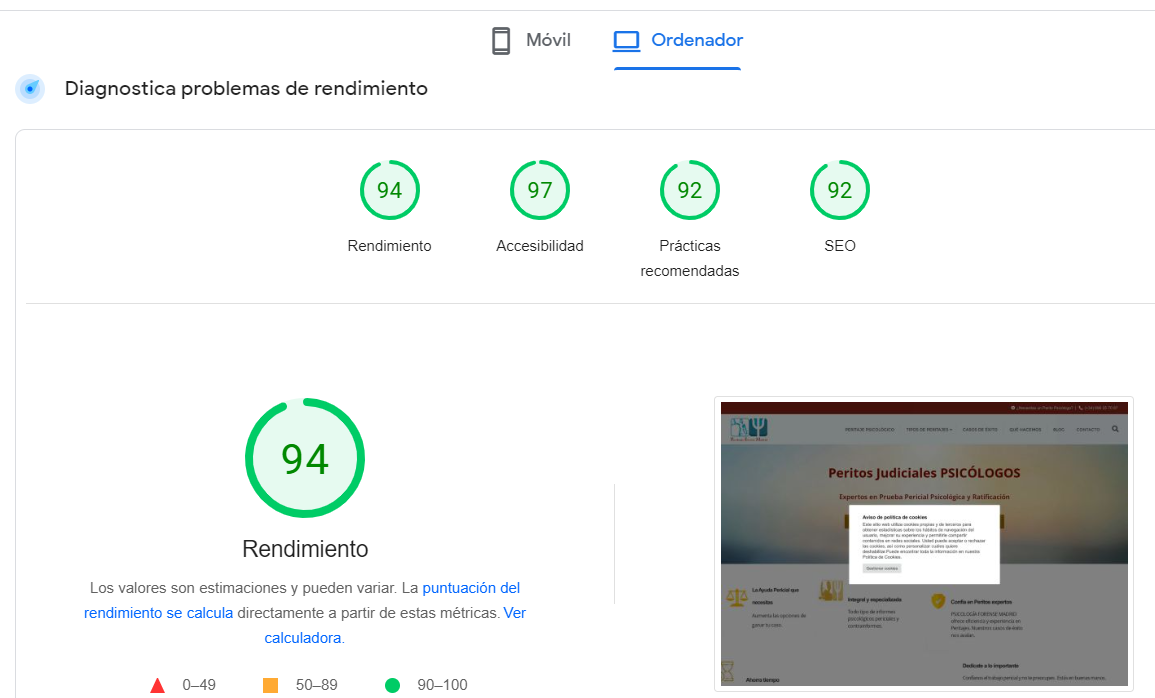The height and width of the screenshot is (698, 1155).
Task: Click the Accesibilidad label
Action: click(x=540, y=246)
